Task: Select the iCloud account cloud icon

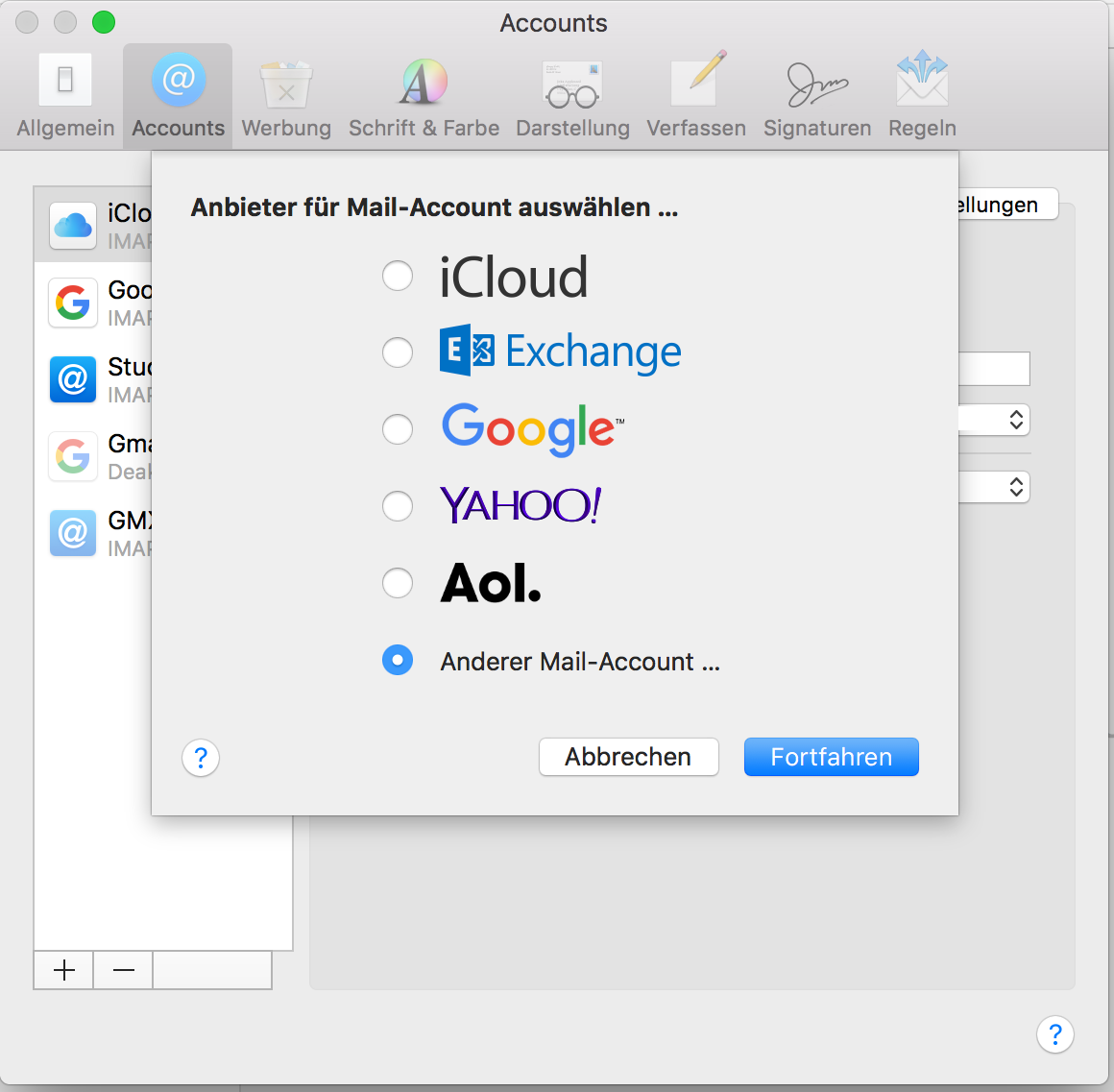Action: [x=73, y=226]
